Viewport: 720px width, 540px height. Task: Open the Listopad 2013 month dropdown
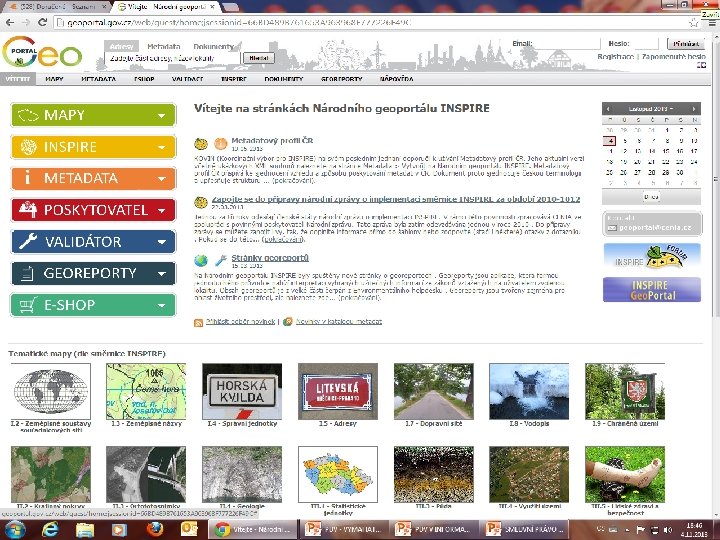tap(651, 109)
